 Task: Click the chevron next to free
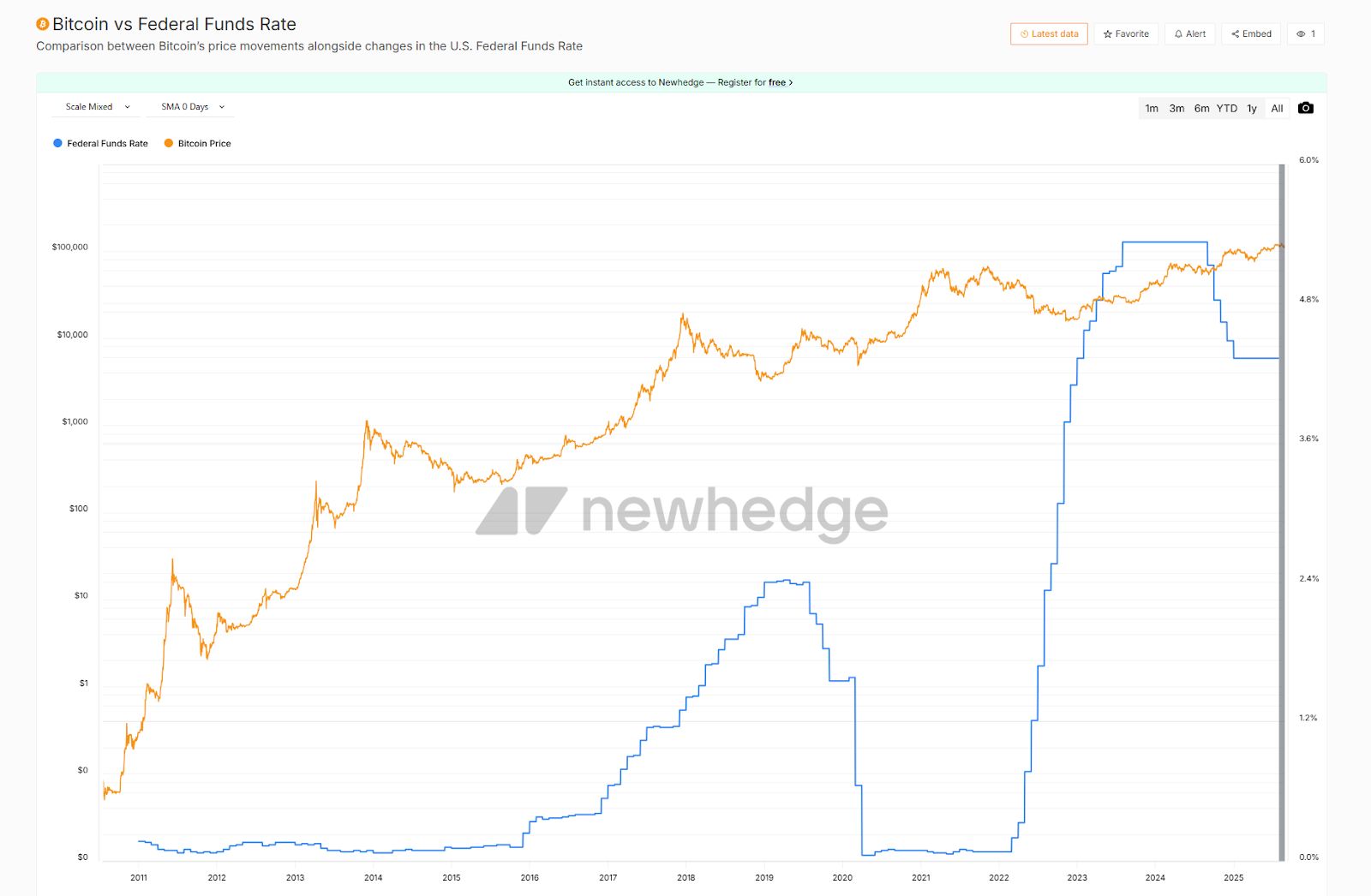(x=791, y=83)
